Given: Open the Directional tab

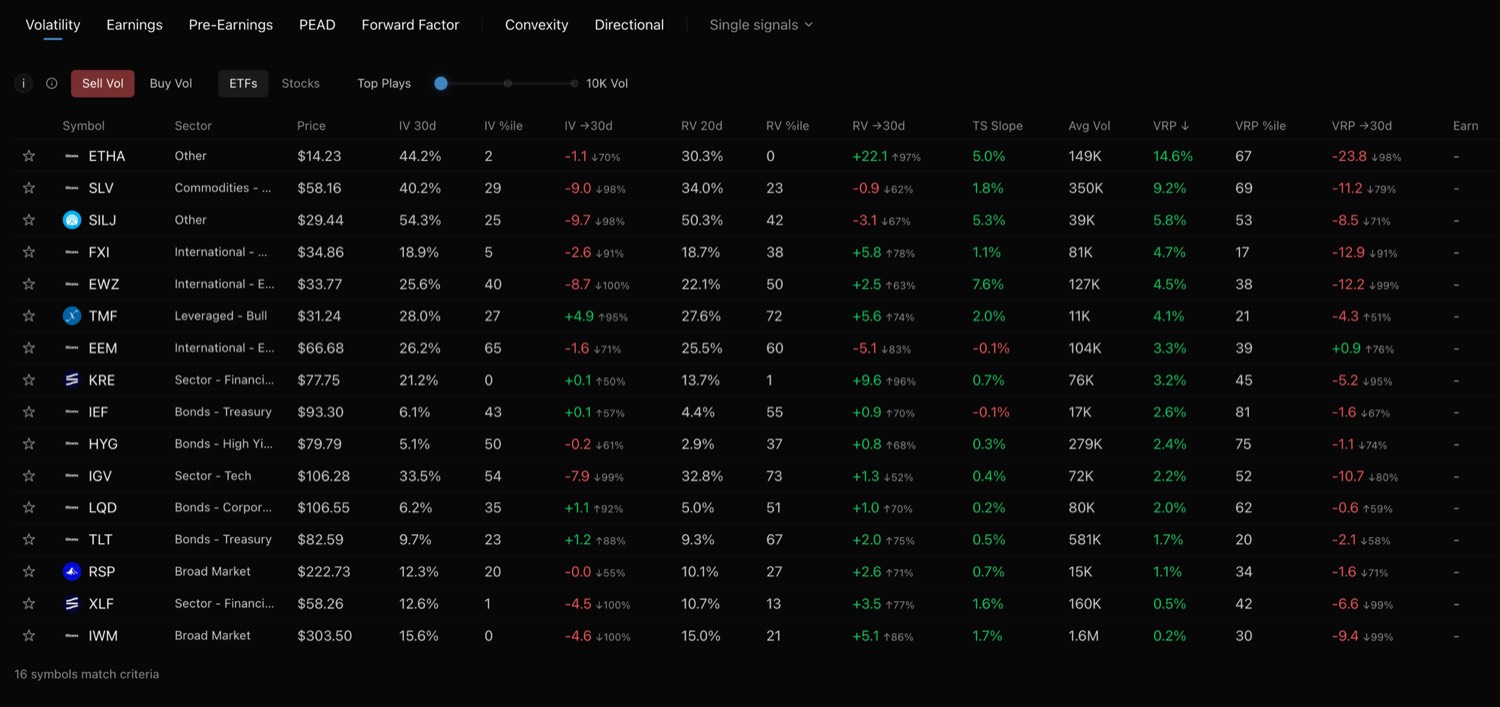Looking at the screenshot, I should [x=629, y=25].
